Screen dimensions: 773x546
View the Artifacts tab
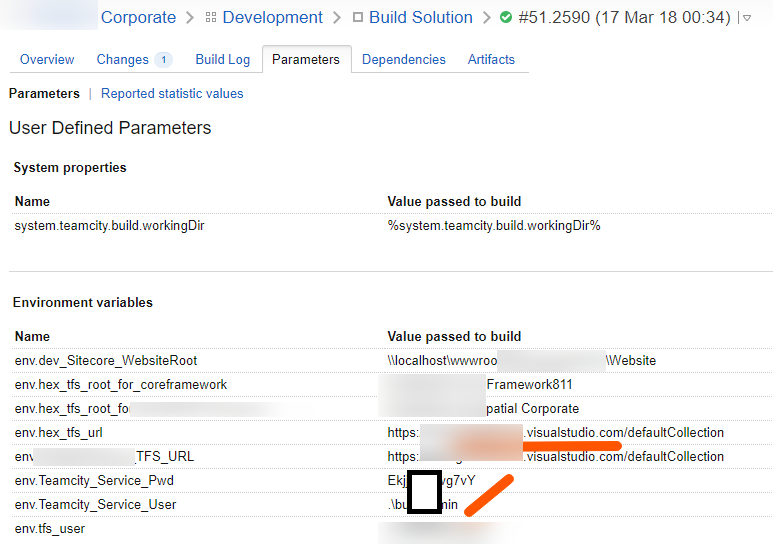pos(491,60)
